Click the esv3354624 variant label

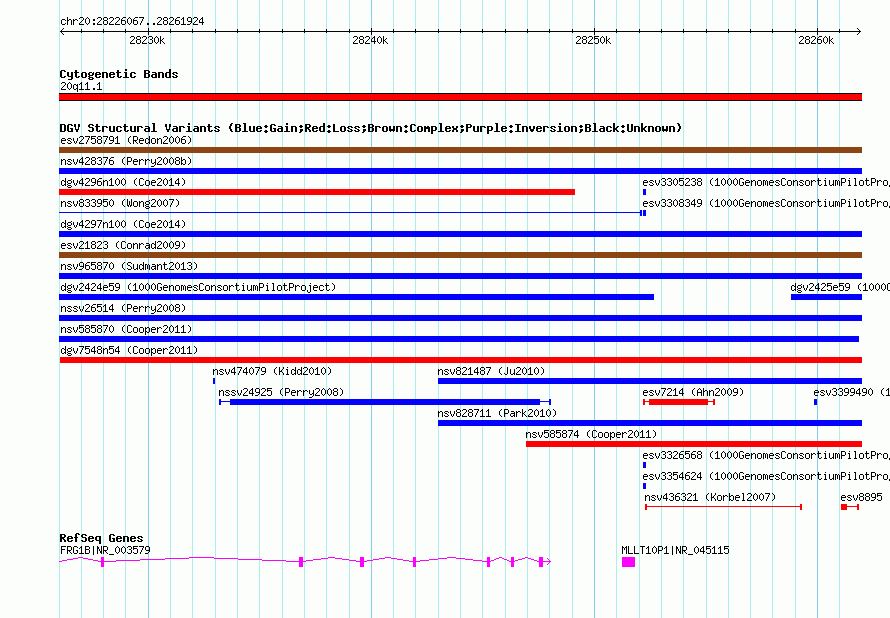(x=766, y=476)
